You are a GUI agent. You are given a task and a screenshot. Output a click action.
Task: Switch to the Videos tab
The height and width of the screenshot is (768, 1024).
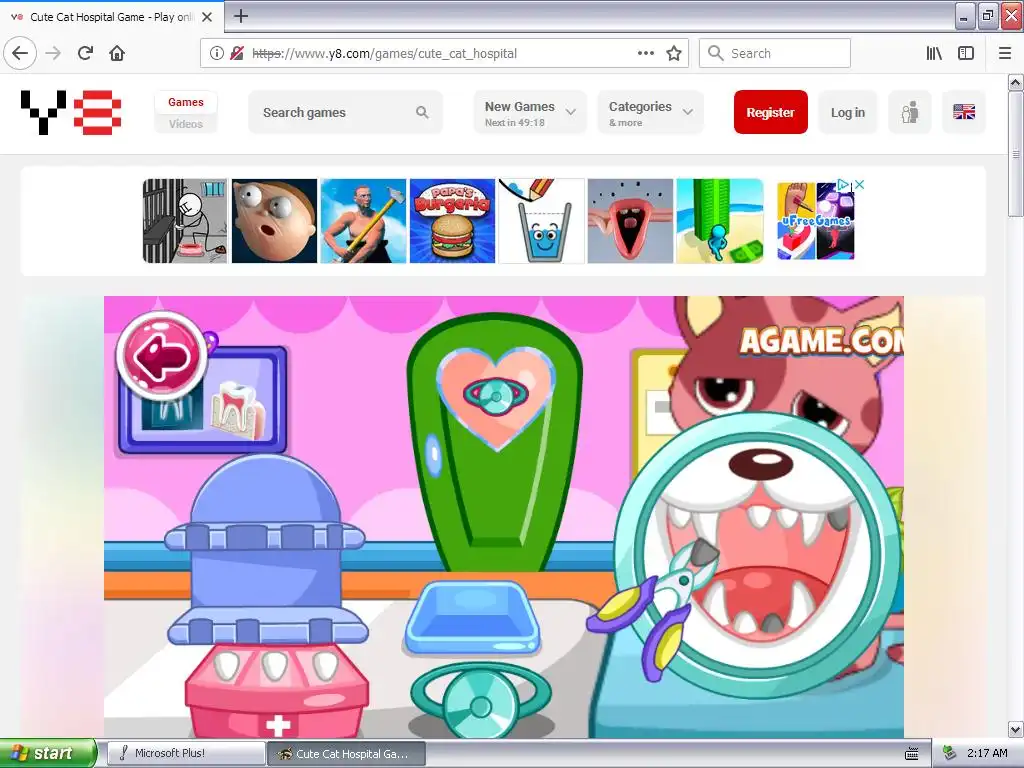[185, 123]
